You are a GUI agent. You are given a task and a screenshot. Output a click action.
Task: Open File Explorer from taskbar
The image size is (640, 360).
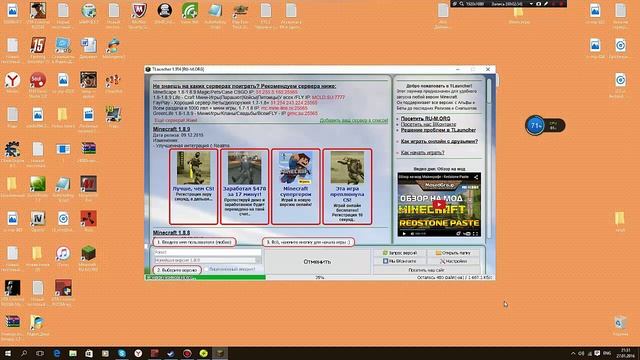click(x=73, y=353)
